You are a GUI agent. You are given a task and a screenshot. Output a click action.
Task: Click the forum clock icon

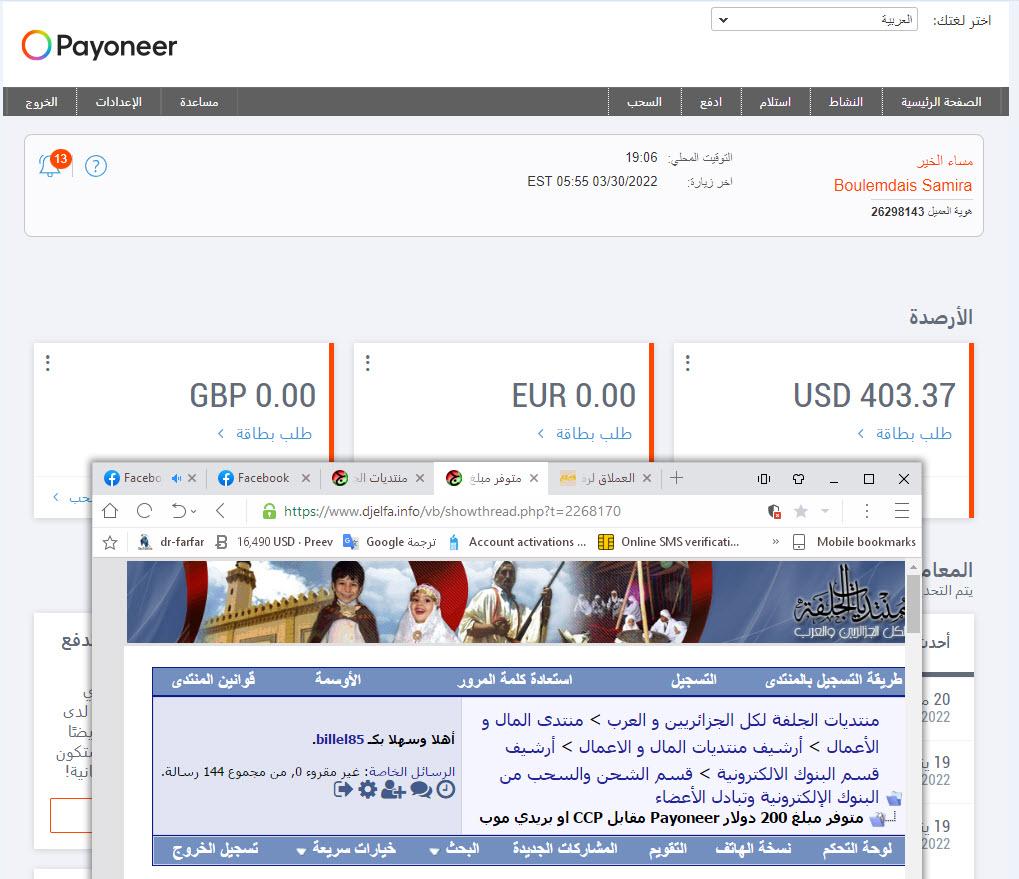tap(446, 790)
